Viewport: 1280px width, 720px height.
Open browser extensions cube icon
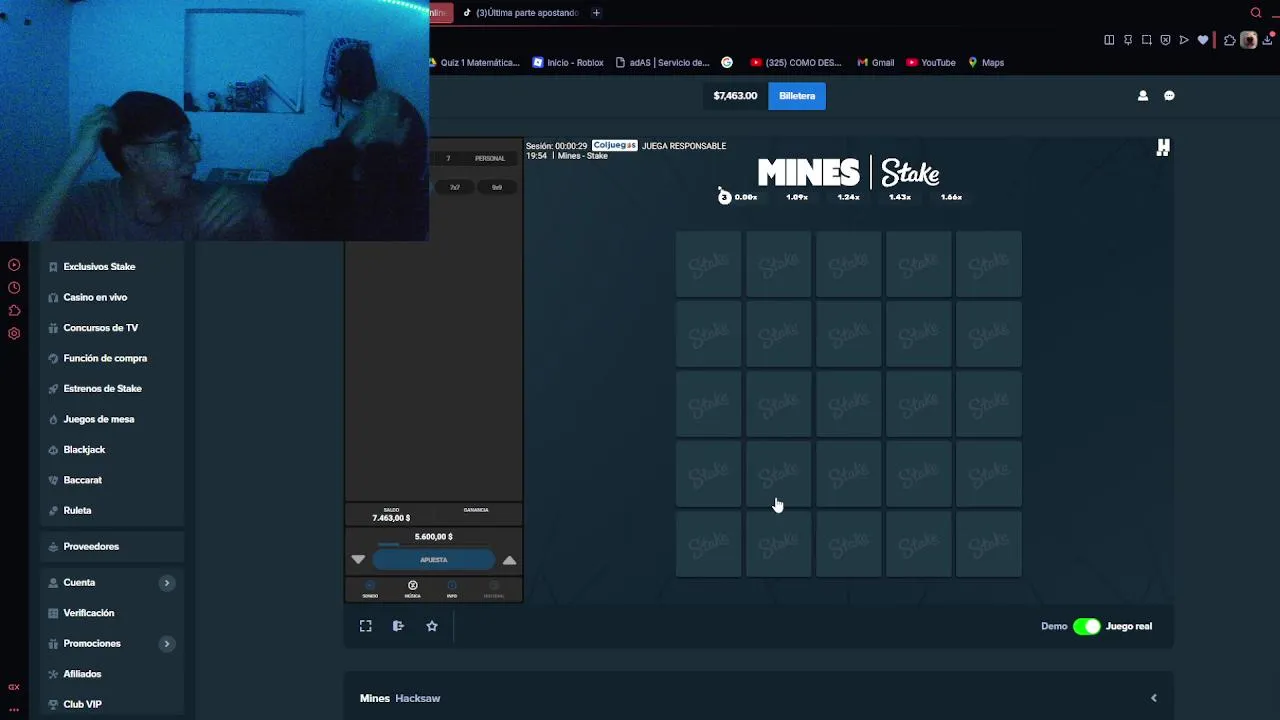pos(1230,40)
